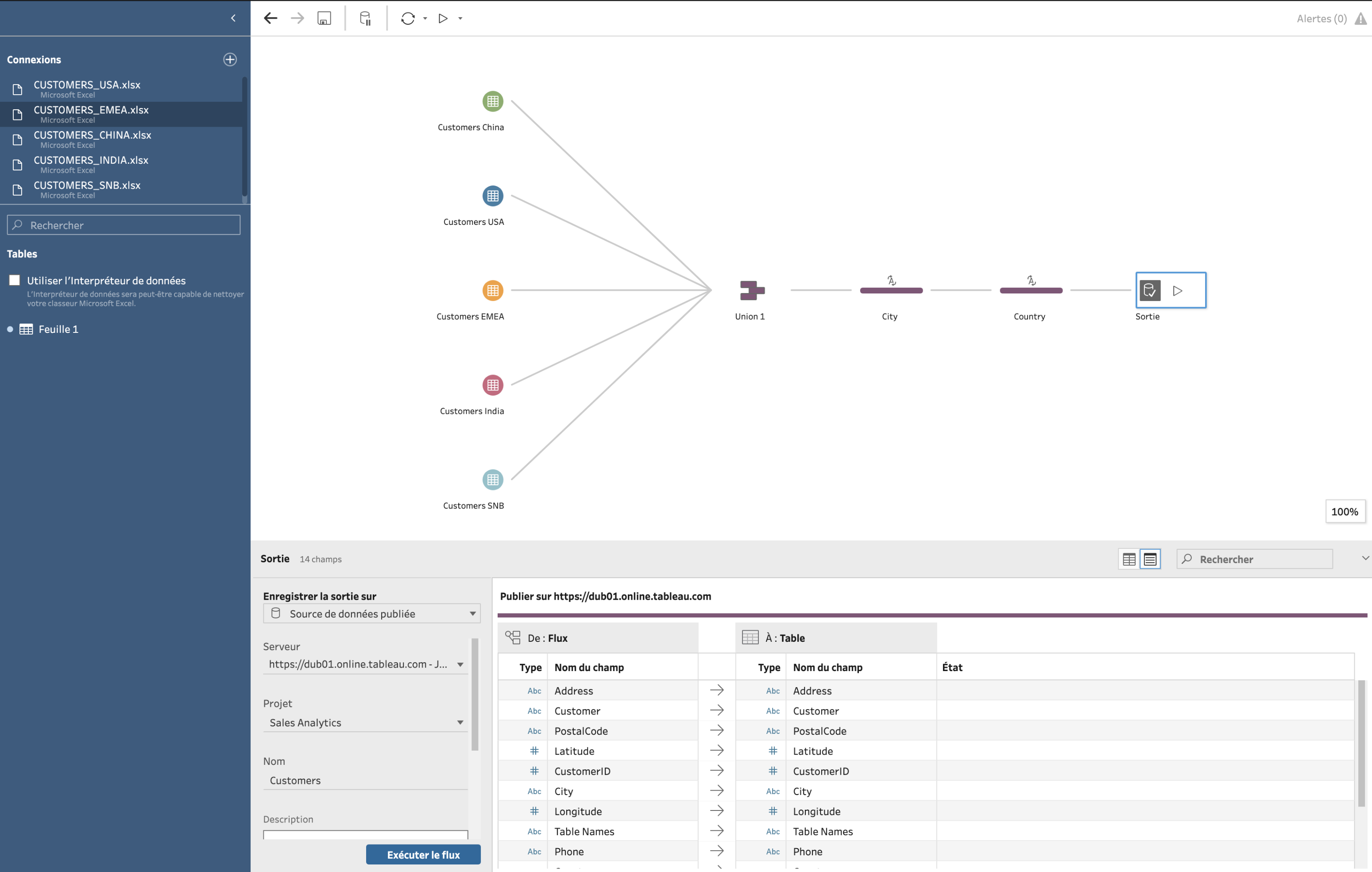1372x872 pixels.
Task: Open the refresh options dropdown arrow
Action: [x=425, y=18]
